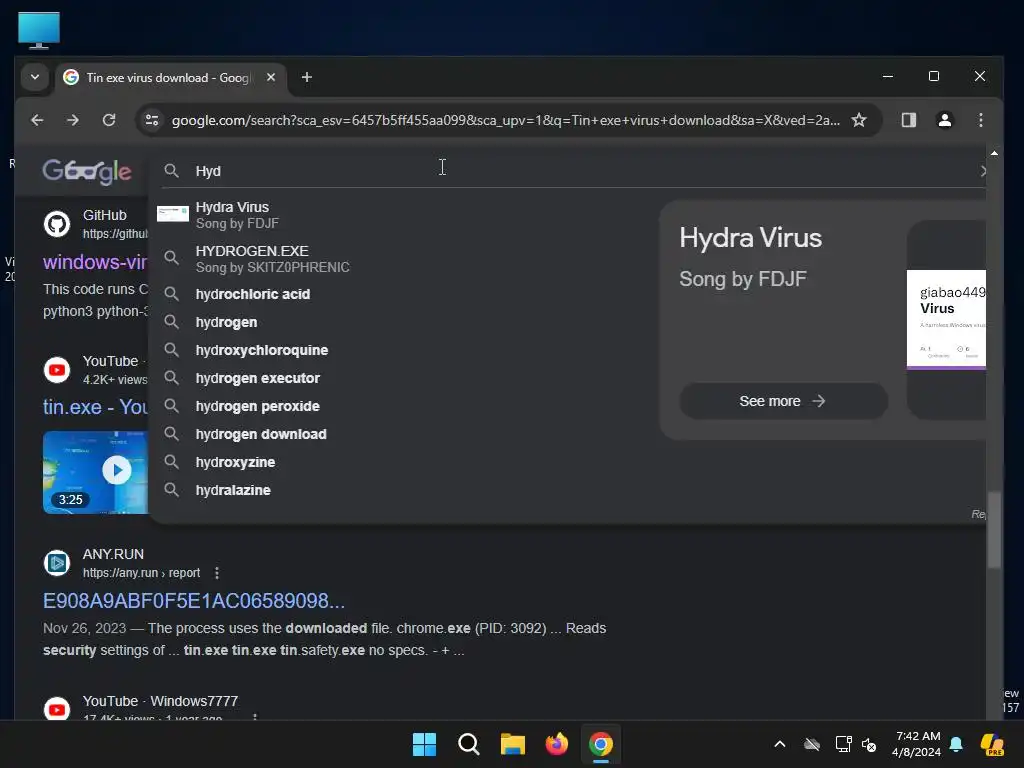Select the Hydra Virus suggestion
Image resolution: width=1024 pixels, height=768 pixels.
pos(398,215)
